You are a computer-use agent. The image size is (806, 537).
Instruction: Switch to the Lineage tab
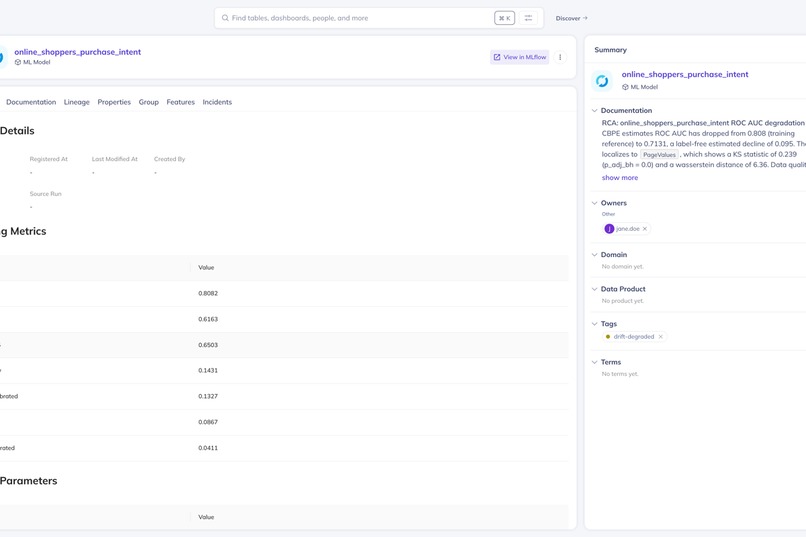point(77,102)
